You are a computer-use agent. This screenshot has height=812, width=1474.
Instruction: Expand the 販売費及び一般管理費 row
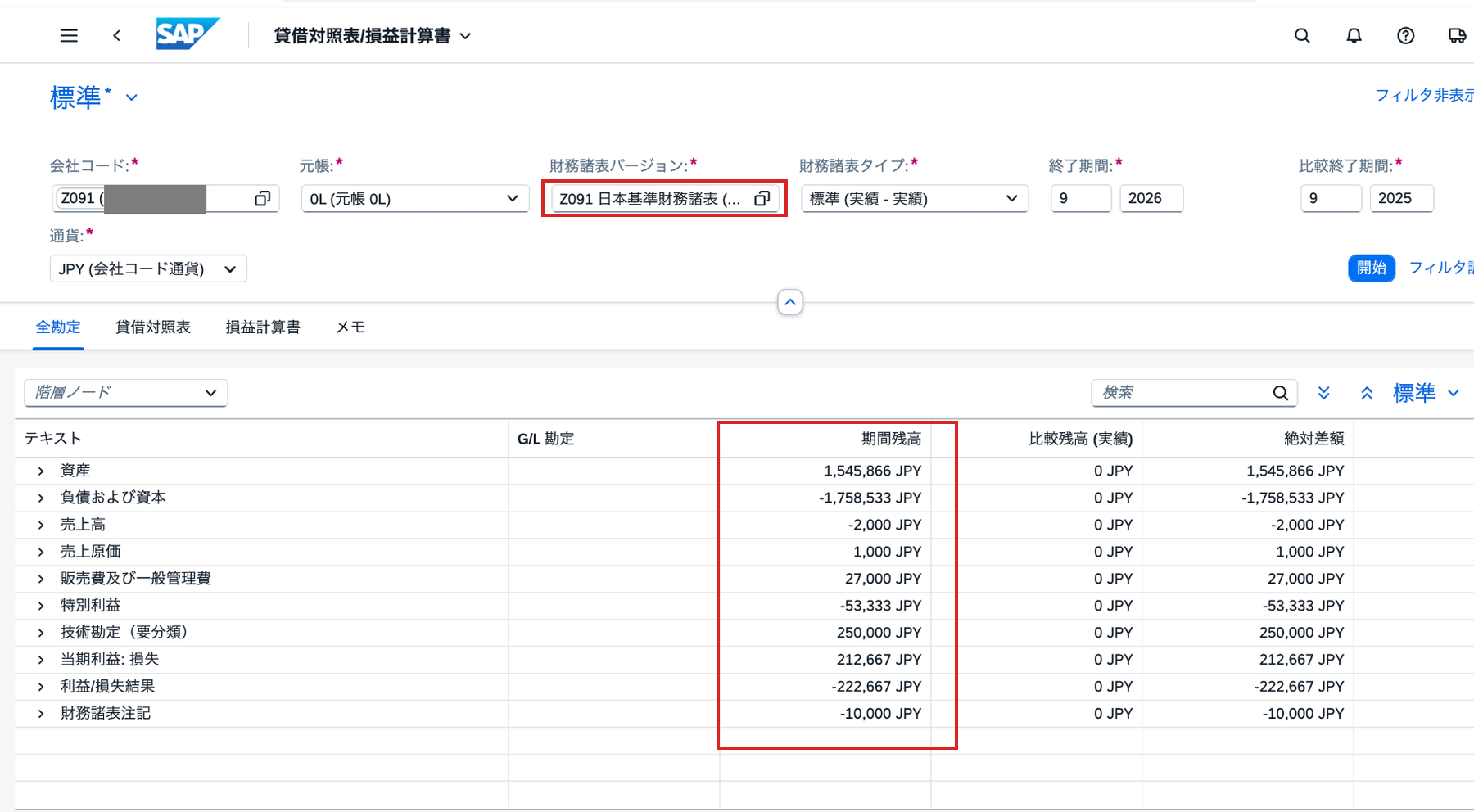point(40,579)
